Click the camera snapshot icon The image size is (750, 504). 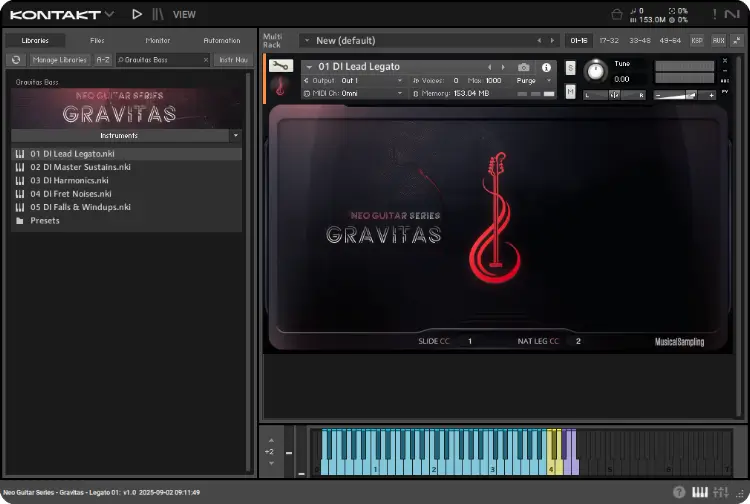[x=523, y=67]
